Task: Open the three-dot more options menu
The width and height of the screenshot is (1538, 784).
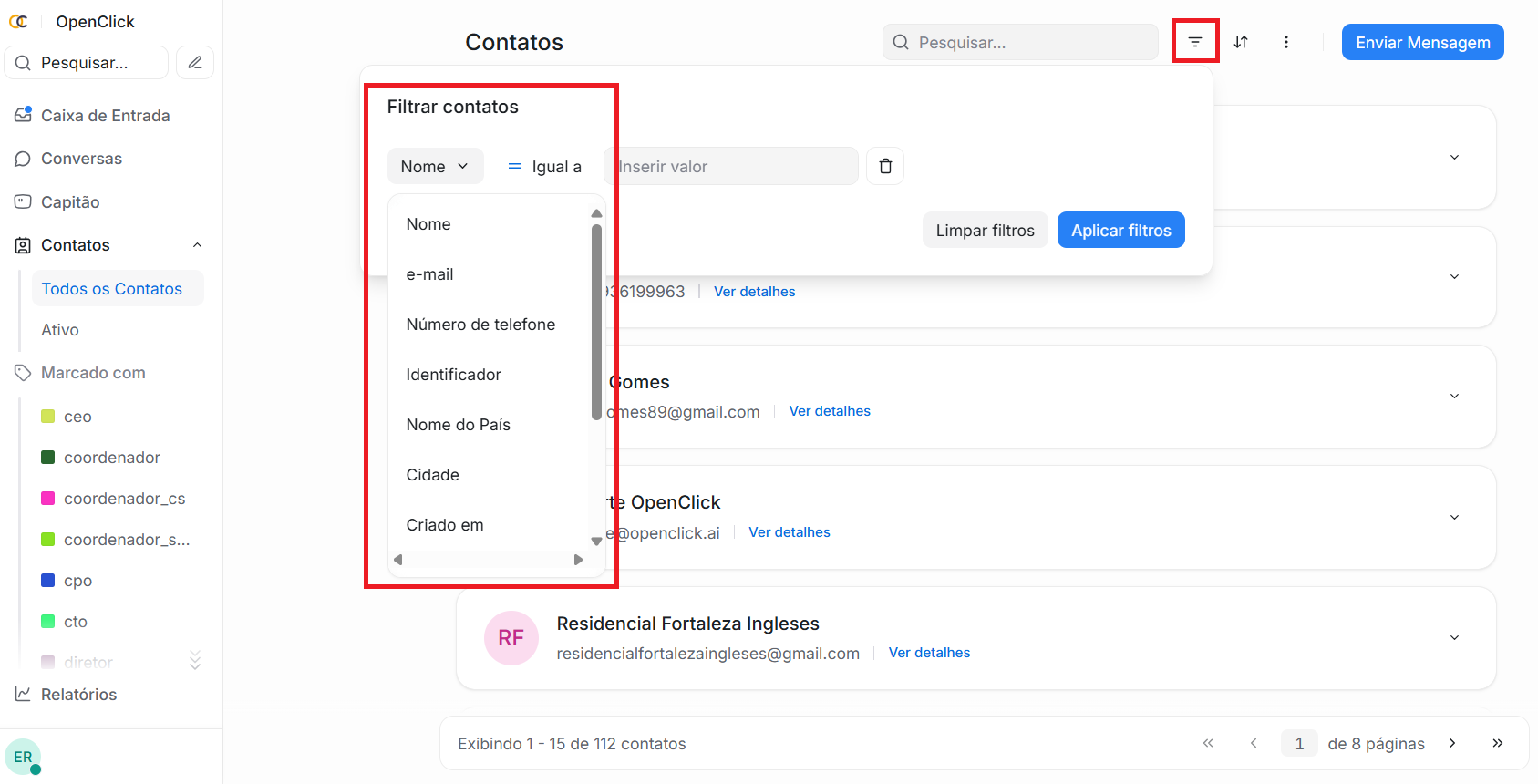Action: pyautogui.click(x=1285, y=42)
